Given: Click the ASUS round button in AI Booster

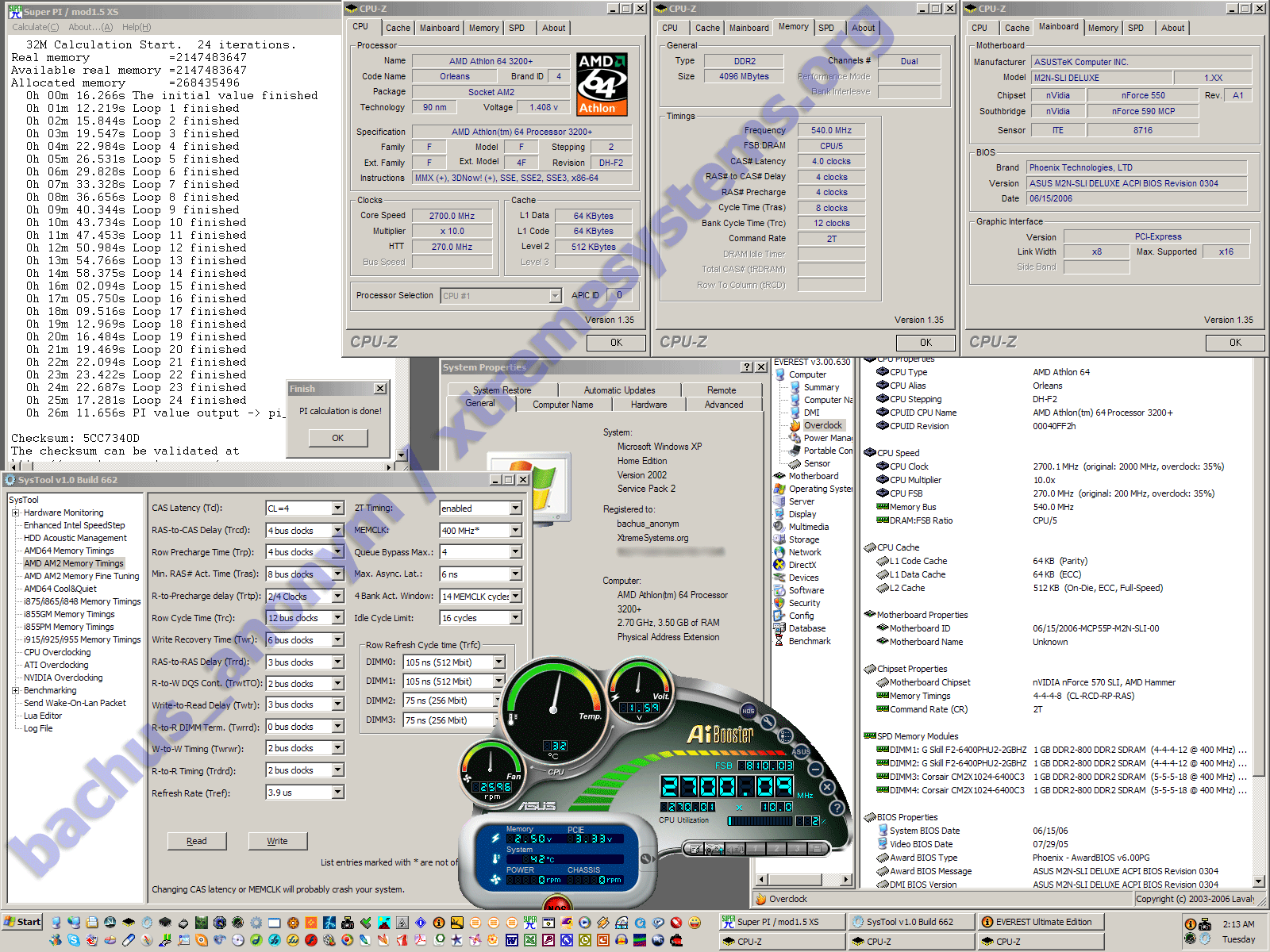Looking at the screenshot, I should pos(800,751).
